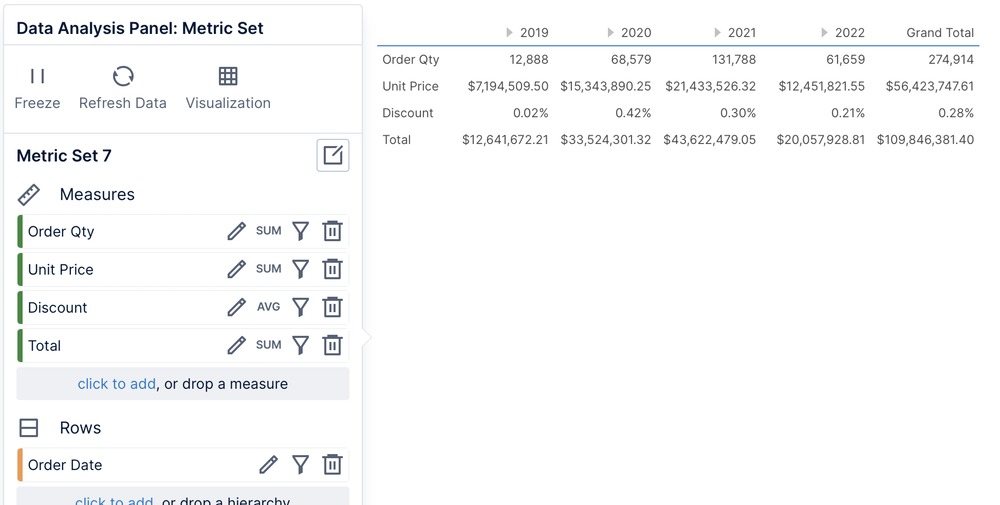Viewport: 1000px width, 505px height.
Task: Change the SUM aggregator on Total
Action: pos(268,345)
